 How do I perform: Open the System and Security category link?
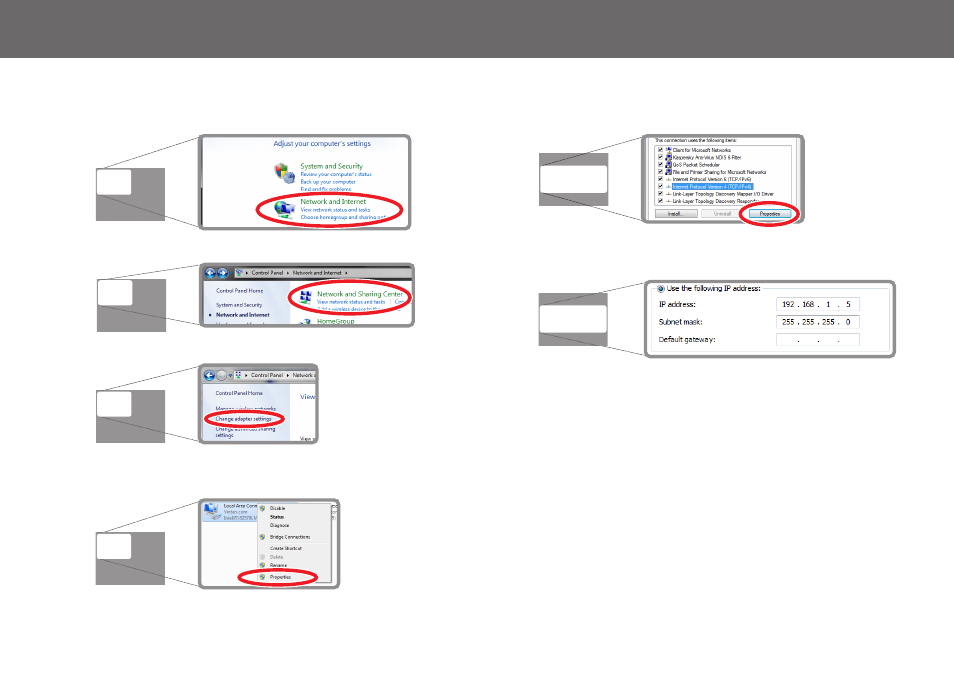tap(331, 166)
